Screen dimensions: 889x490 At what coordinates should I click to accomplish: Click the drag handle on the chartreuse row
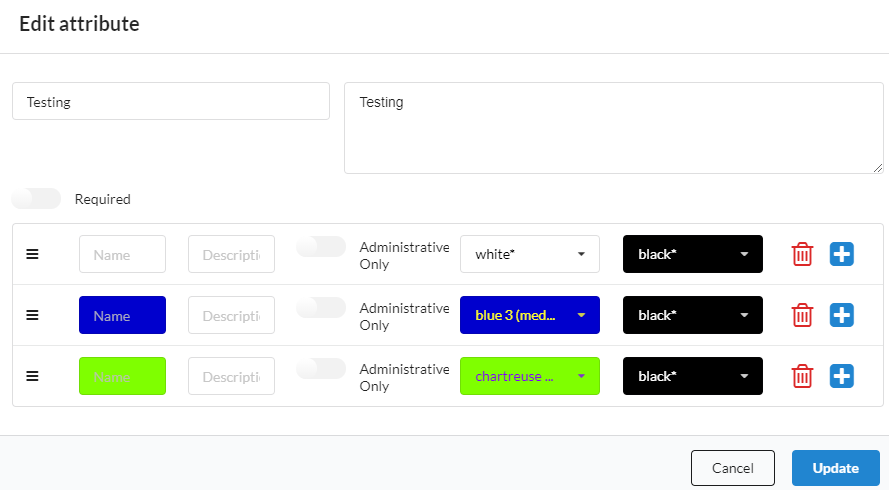[32, 376]
